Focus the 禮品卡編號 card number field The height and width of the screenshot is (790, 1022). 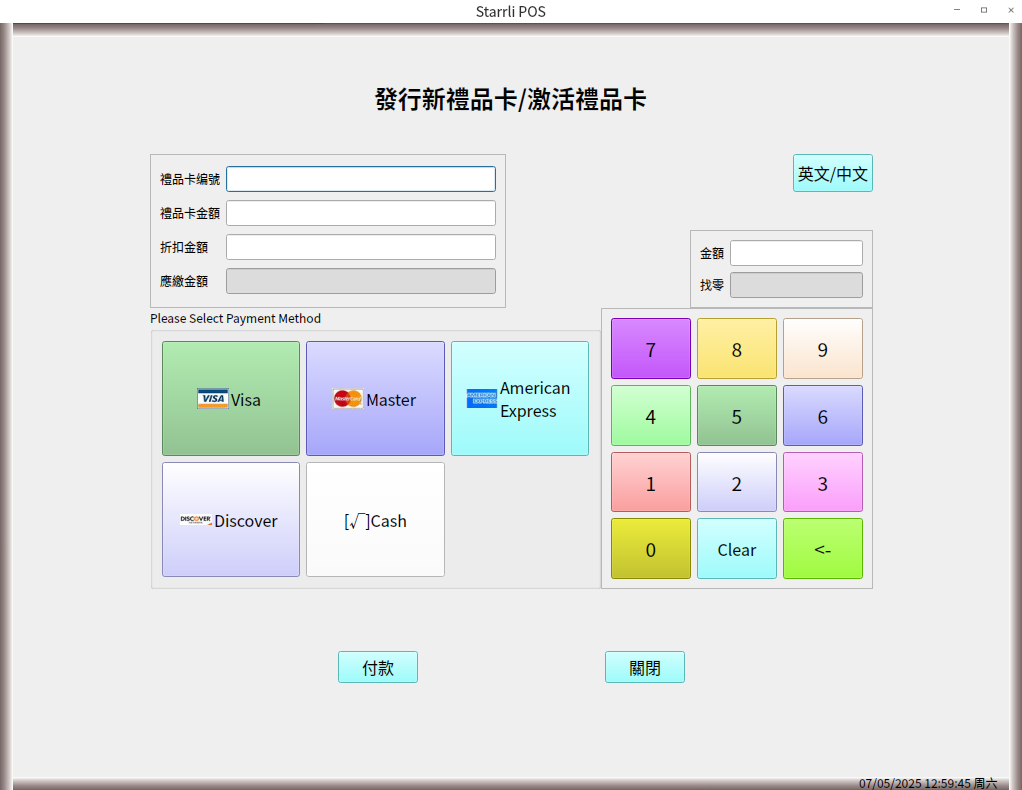(360, 179)
